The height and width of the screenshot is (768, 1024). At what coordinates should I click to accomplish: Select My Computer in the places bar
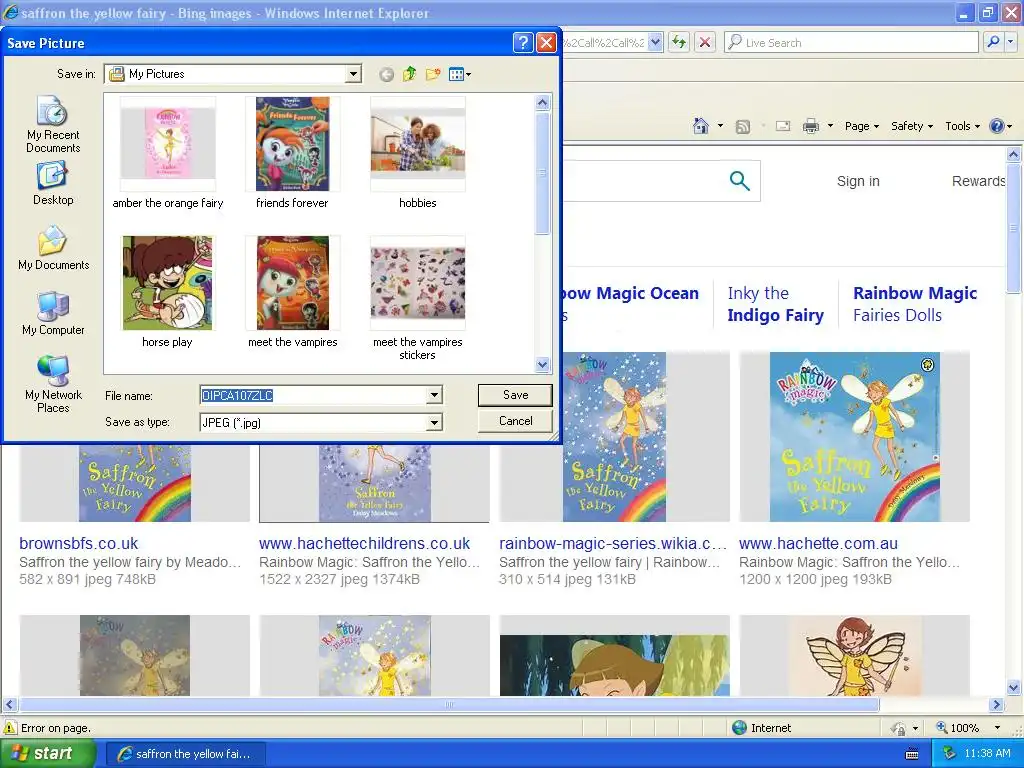53,313
